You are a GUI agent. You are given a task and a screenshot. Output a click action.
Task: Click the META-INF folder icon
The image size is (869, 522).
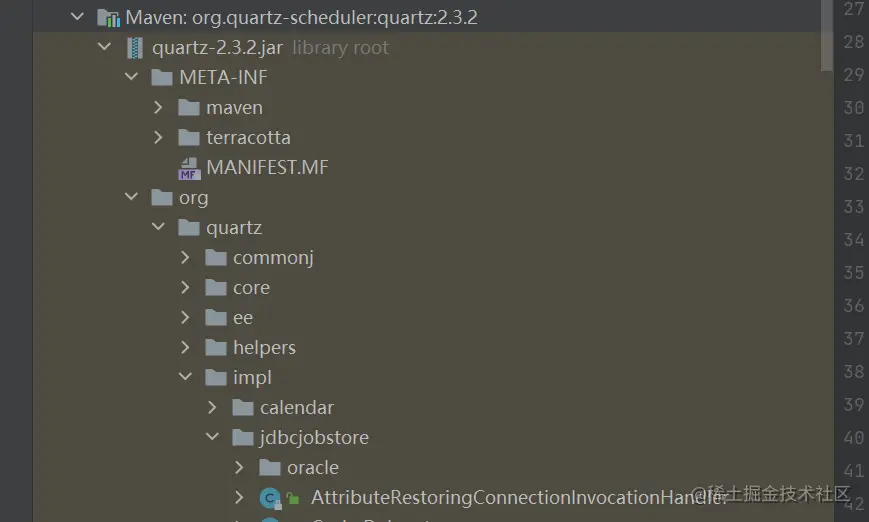pos(162,78)
